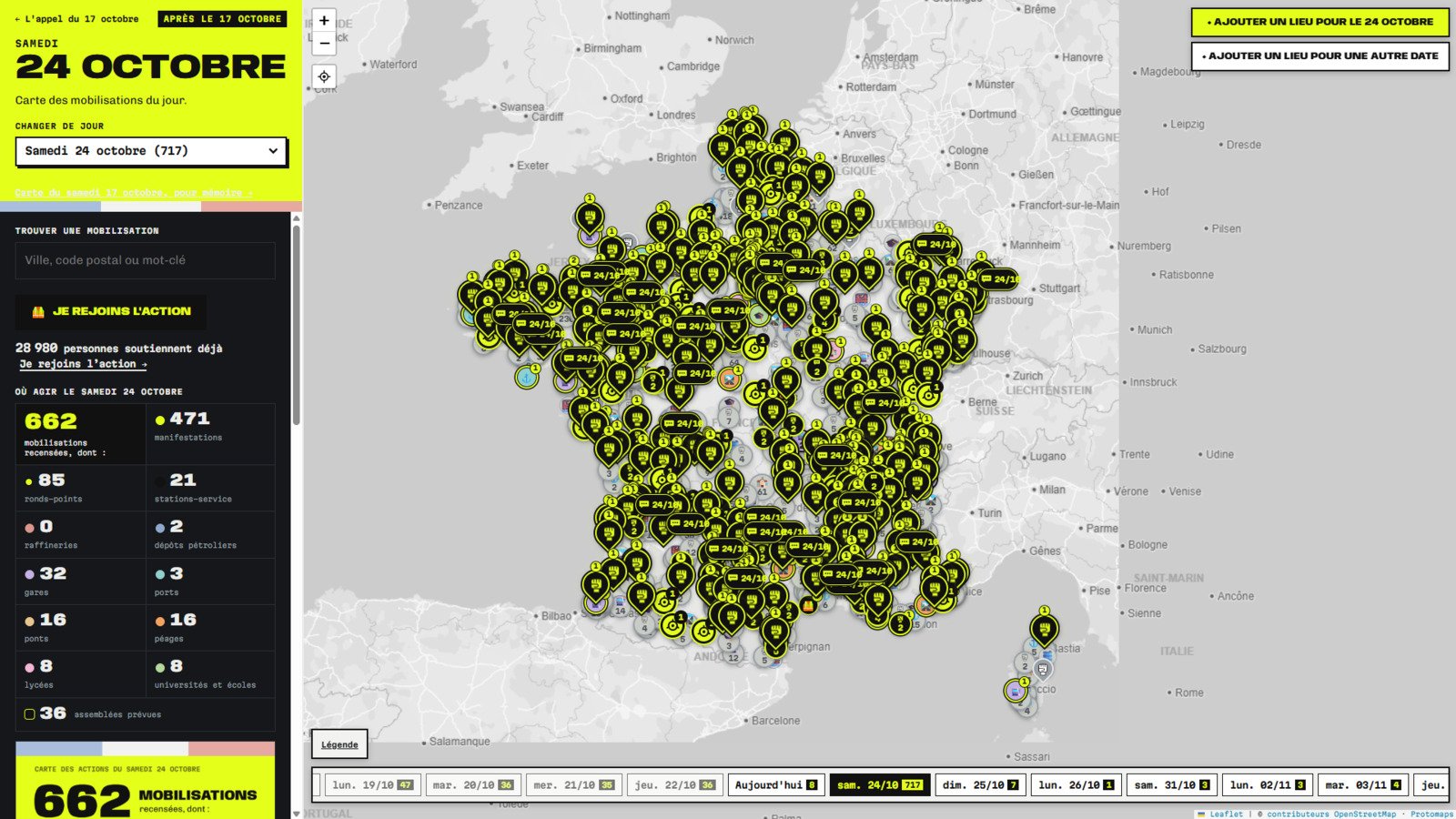
Task: Filter by 32 gares
Action: 80,581
